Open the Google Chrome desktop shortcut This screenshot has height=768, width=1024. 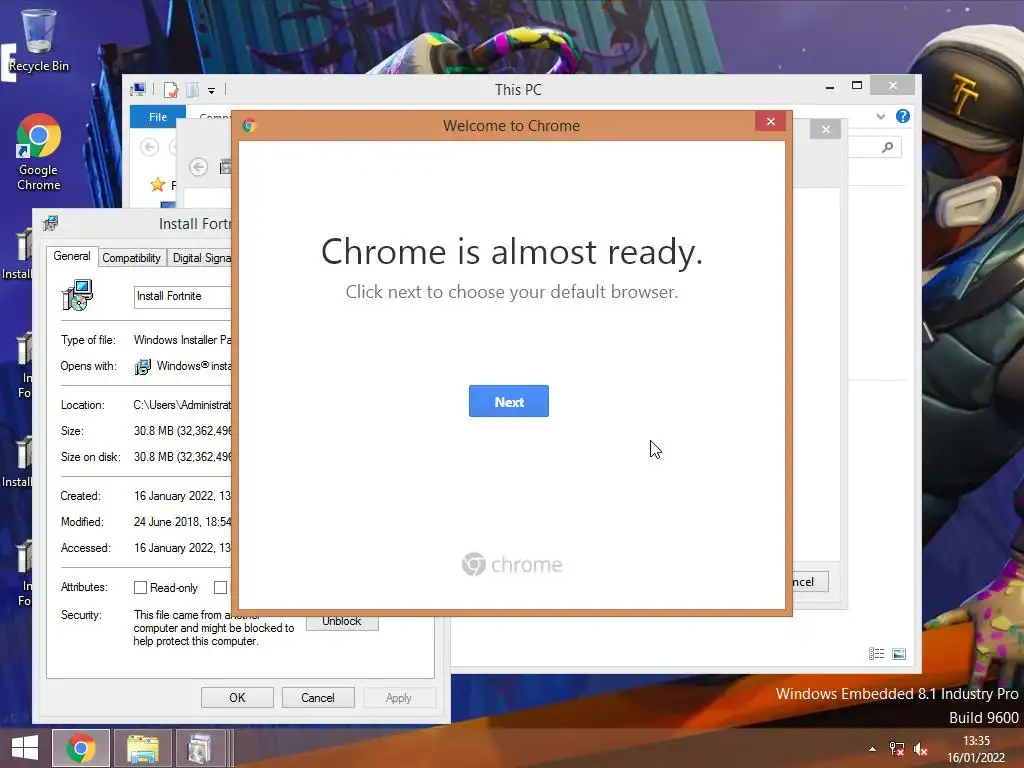(x=39, y=152)
